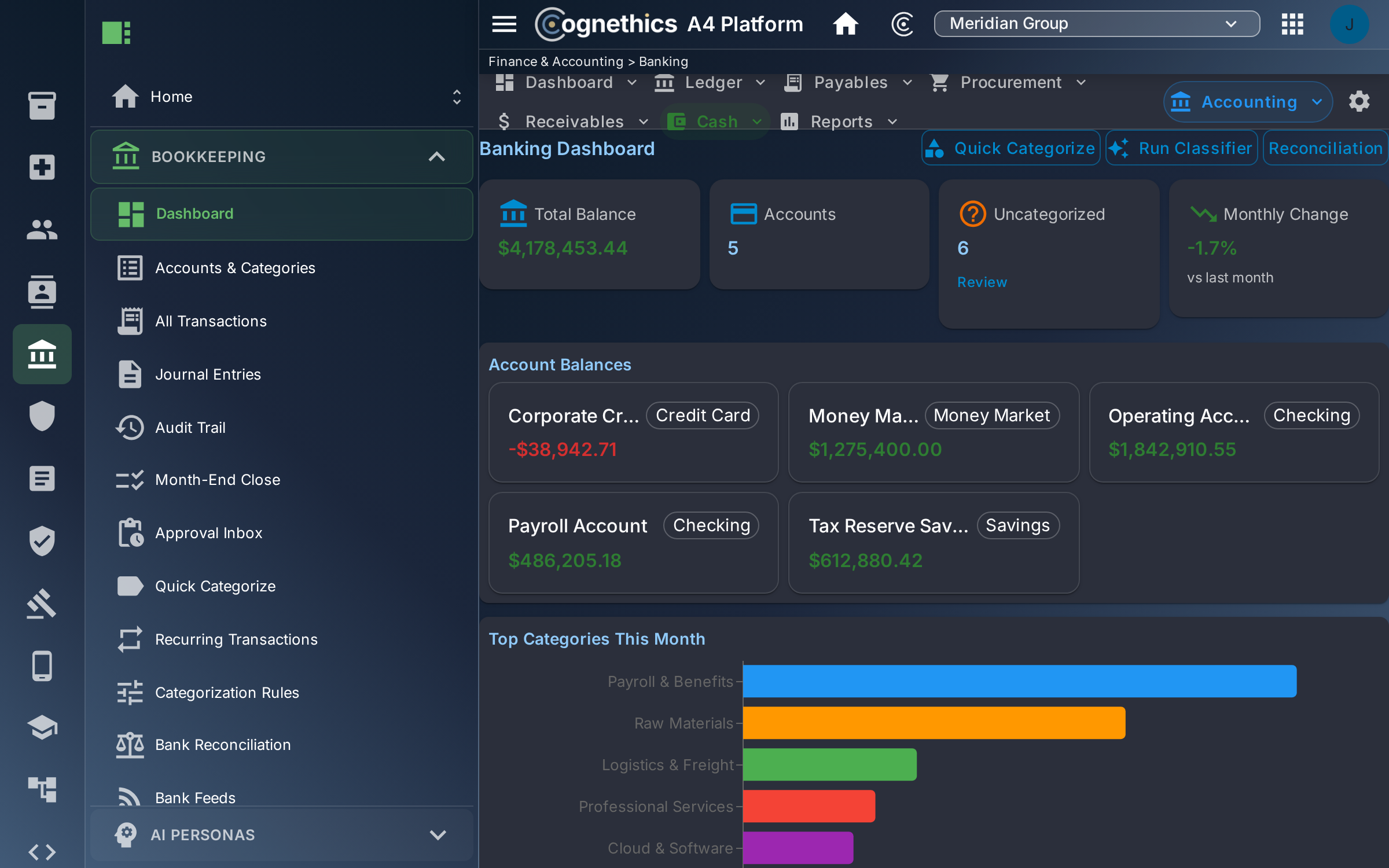Screen dimensions: 1389x868
Task: Open the Accounting module dropdown
Action: coord(1248,102)
